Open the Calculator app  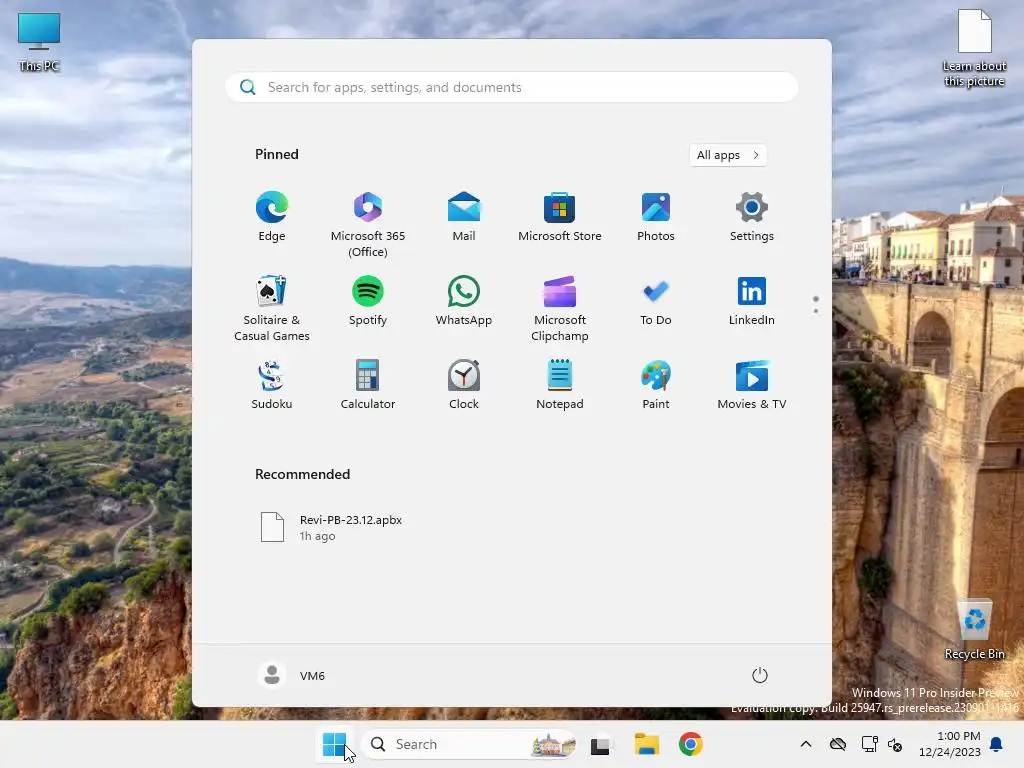click(368, 385)
